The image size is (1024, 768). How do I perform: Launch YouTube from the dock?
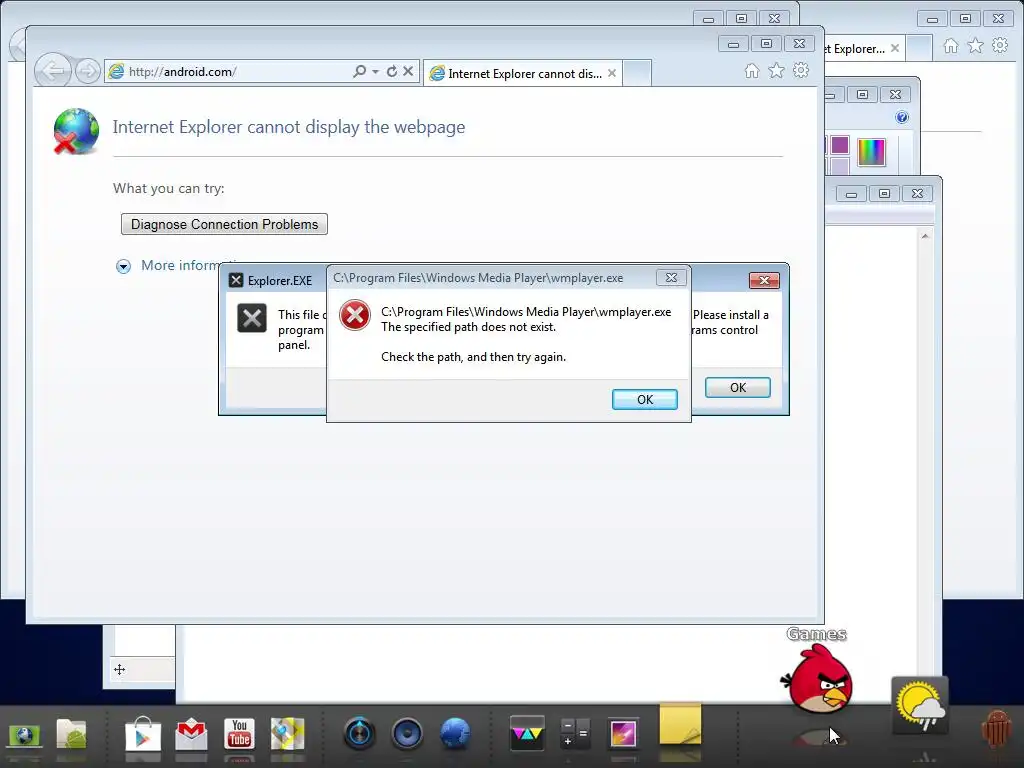[240, 734]
